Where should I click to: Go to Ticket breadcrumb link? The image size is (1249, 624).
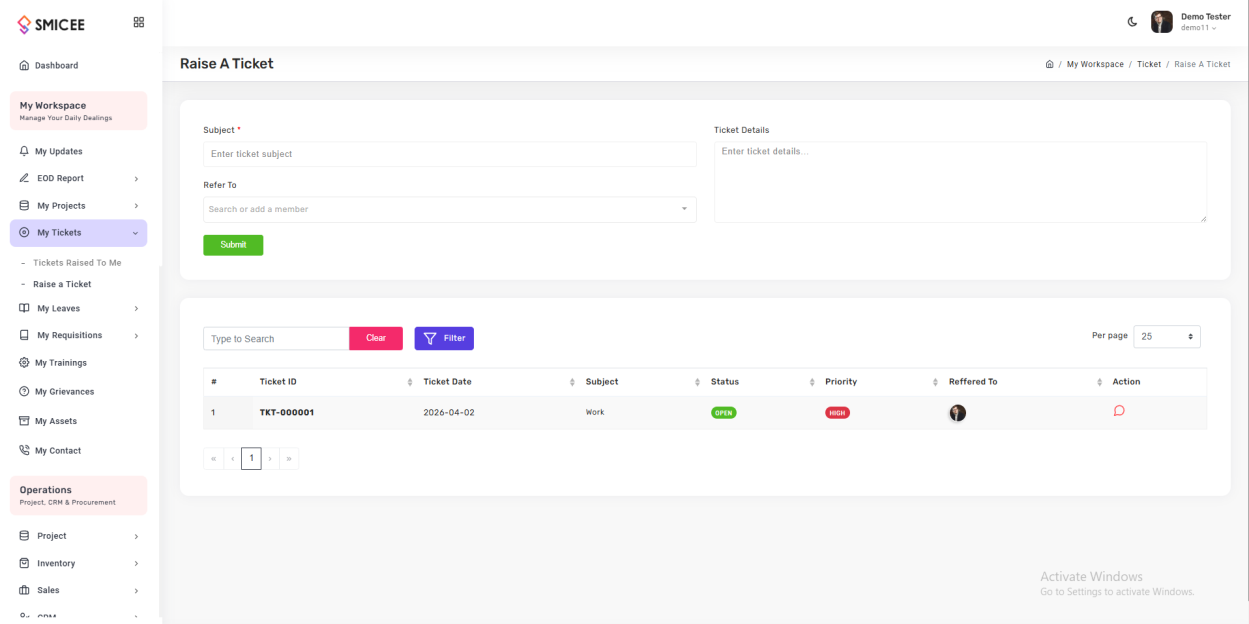coord(1149,64)
